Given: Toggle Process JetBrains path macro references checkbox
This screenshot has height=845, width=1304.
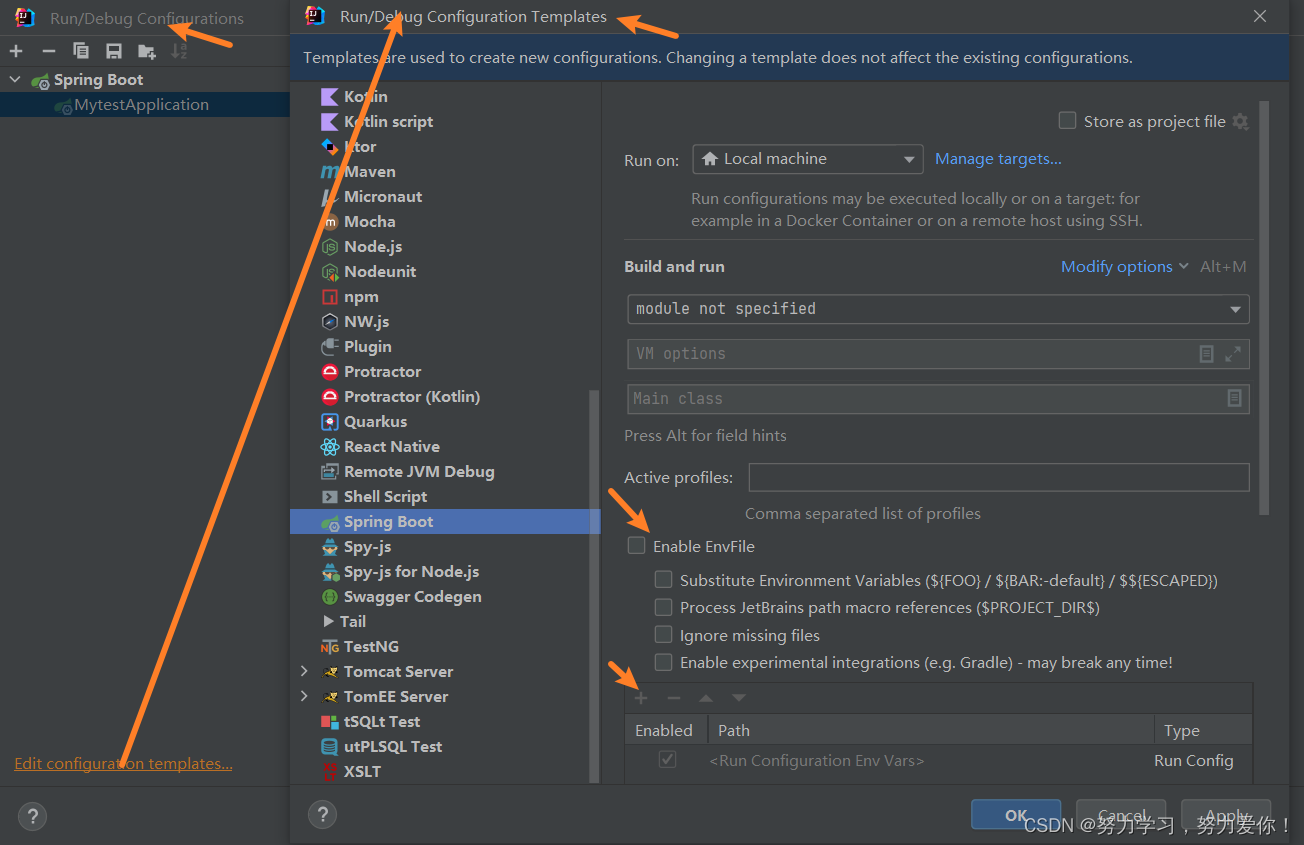Looking at the screenshot, I should [x=663, y=607].
